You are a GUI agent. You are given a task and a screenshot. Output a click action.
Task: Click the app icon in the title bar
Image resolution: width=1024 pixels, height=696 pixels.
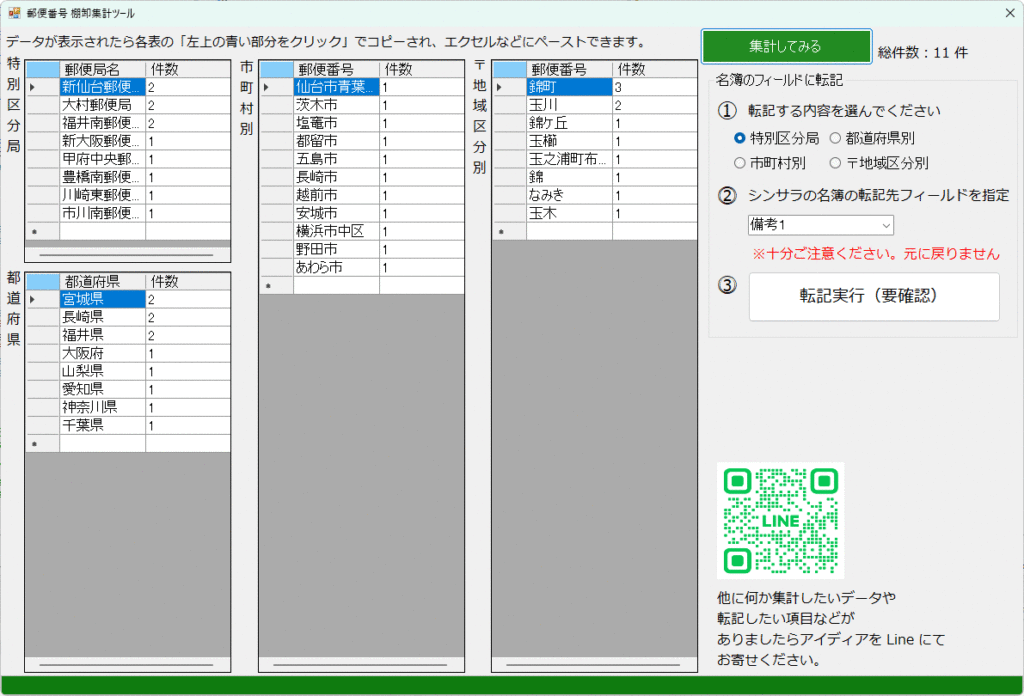click(15, 13)
